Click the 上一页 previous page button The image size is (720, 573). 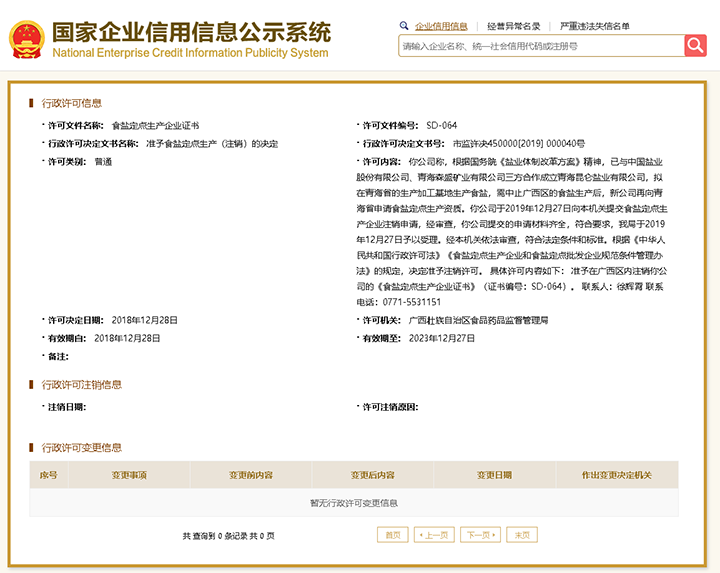click(x=434, y=535)
